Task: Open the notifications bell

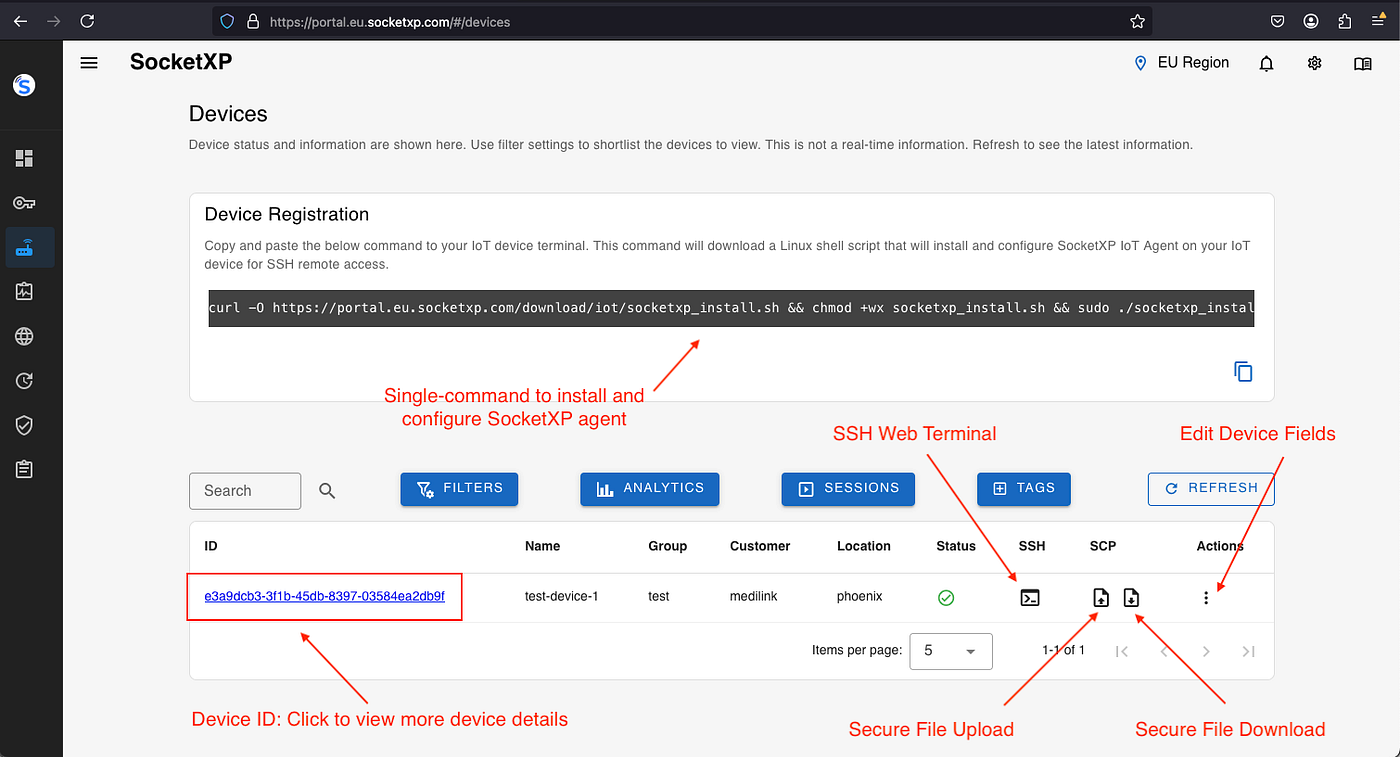Action: pos(1266,63)
